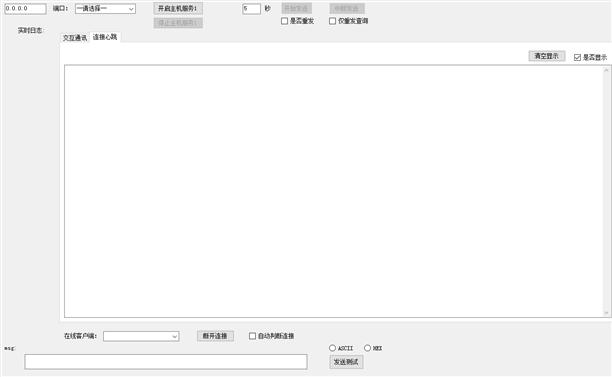Click inside the large log display area

click(334, 191)
